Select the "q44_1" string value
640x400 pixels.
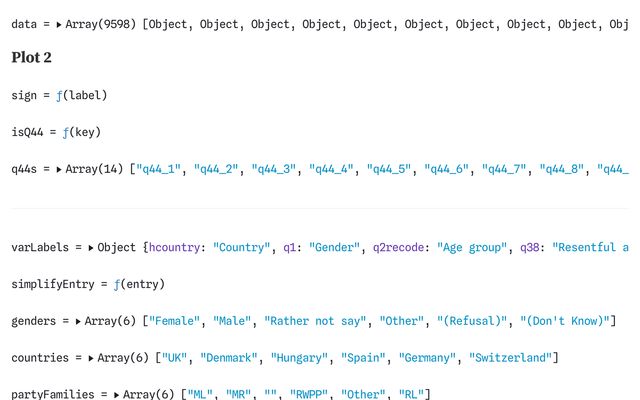pos(159,169)
